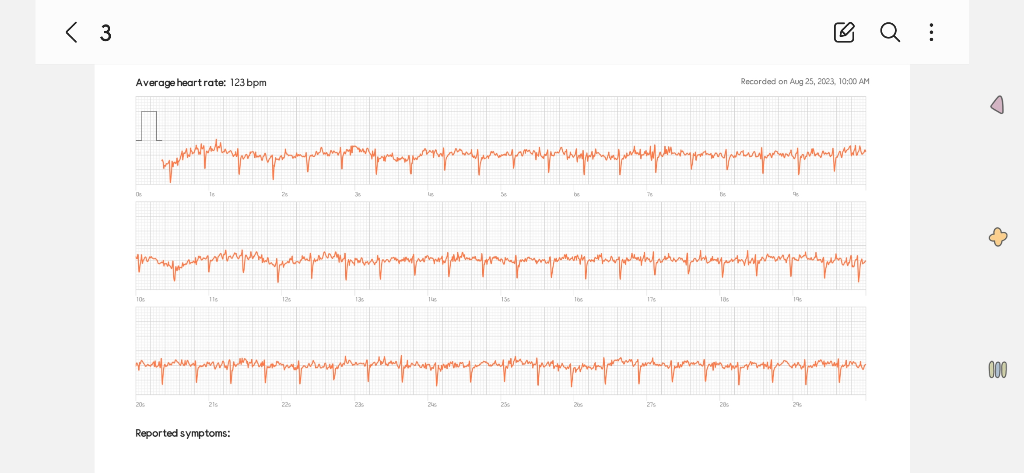1024x473 pixels.
Task: Select the note title "3"
Action: pos(105,33)
